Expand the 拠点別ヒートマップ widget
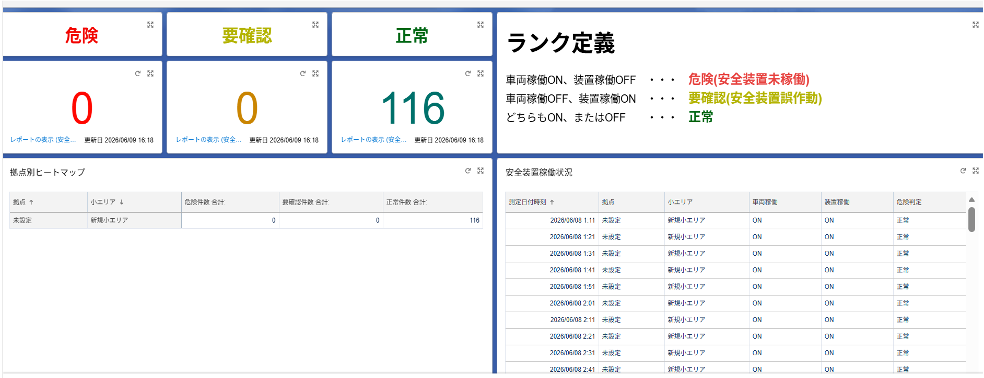Image resolution: width=984 pixels, height=378 pixels. pyautogui.click(x=480, y=170)
